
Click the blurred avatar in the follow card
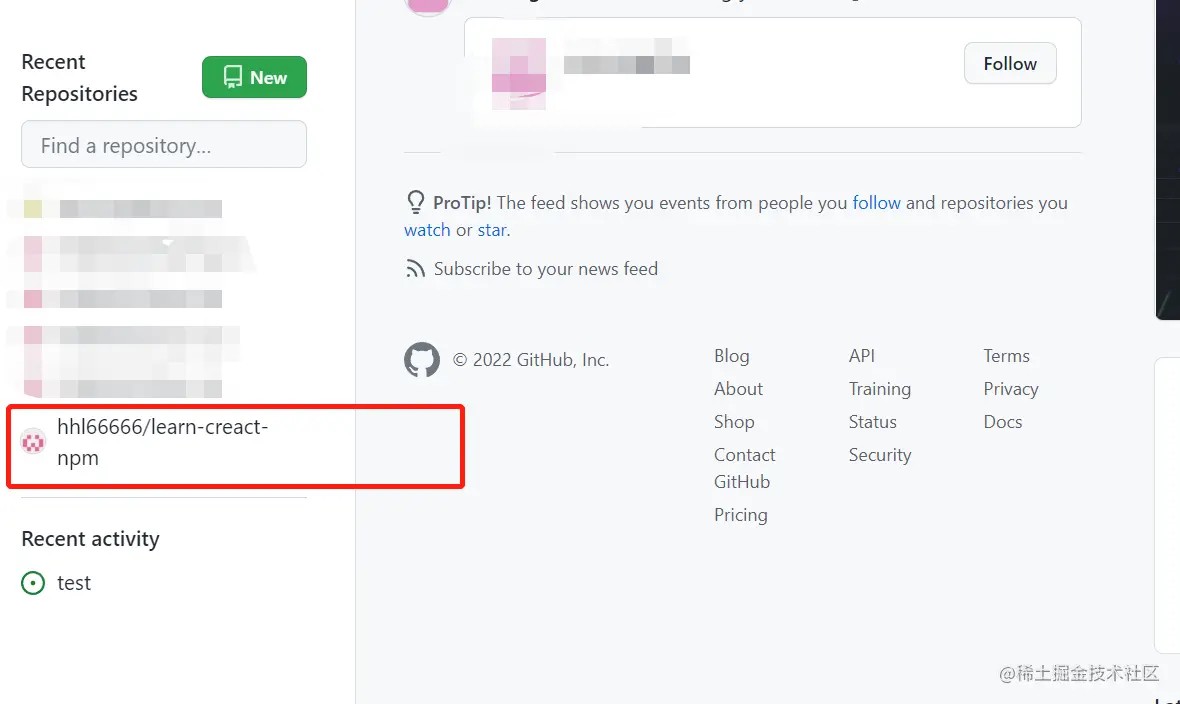point(519,74)
